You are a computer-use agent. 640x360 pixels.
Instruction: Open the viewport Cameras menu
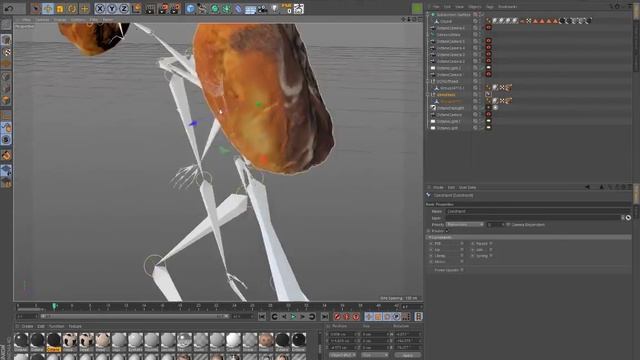coord(42,20)
